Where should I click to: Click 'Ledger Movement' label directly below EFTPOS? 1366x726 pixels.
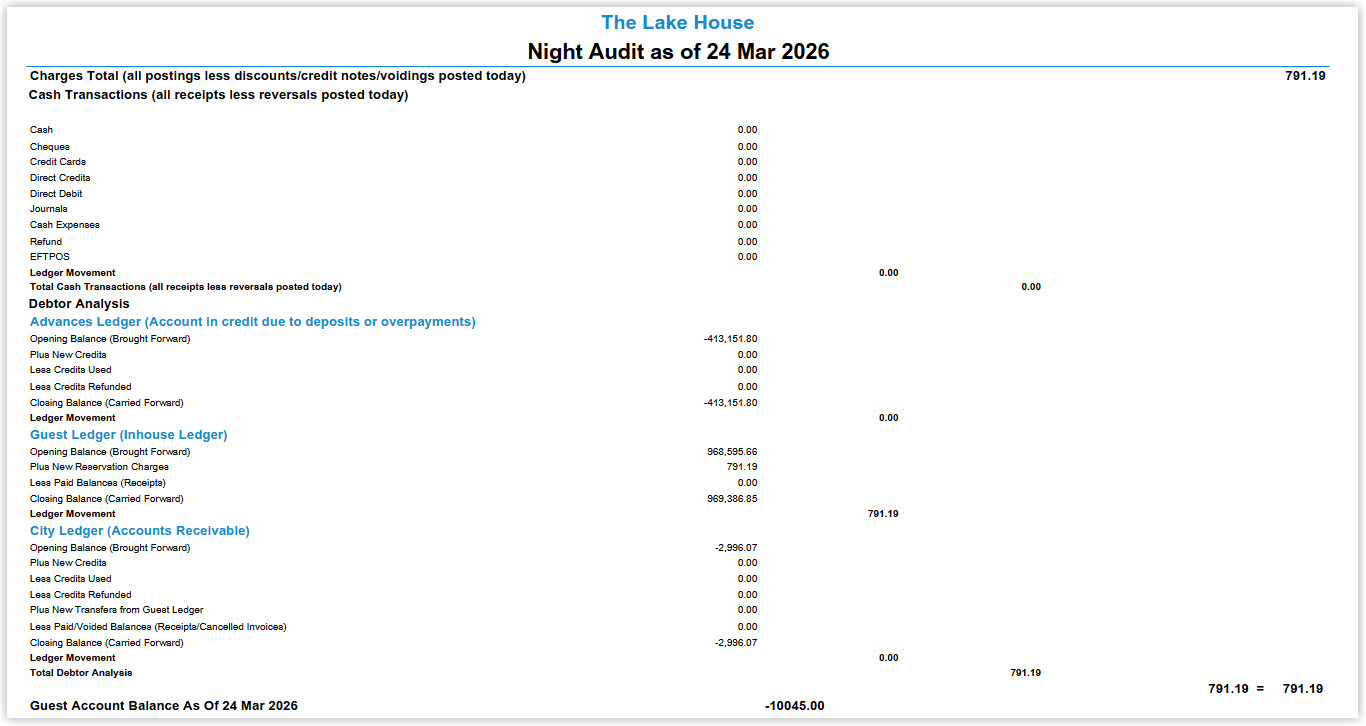[73, 273]
